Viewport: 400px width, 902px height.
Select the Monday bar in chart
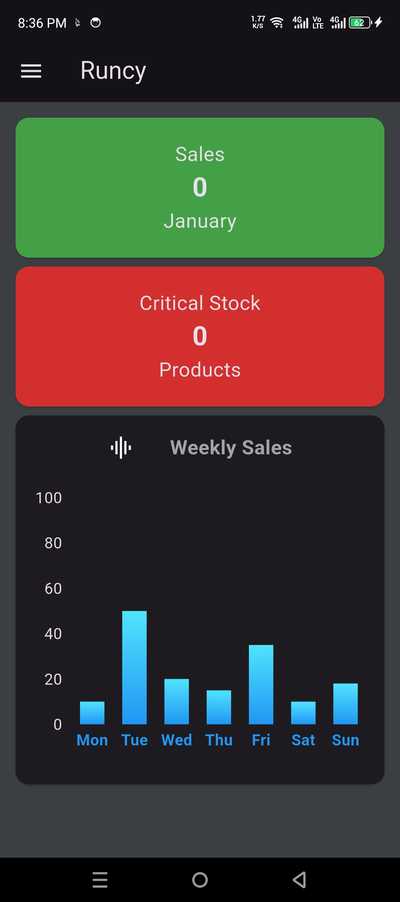point(92,713)
